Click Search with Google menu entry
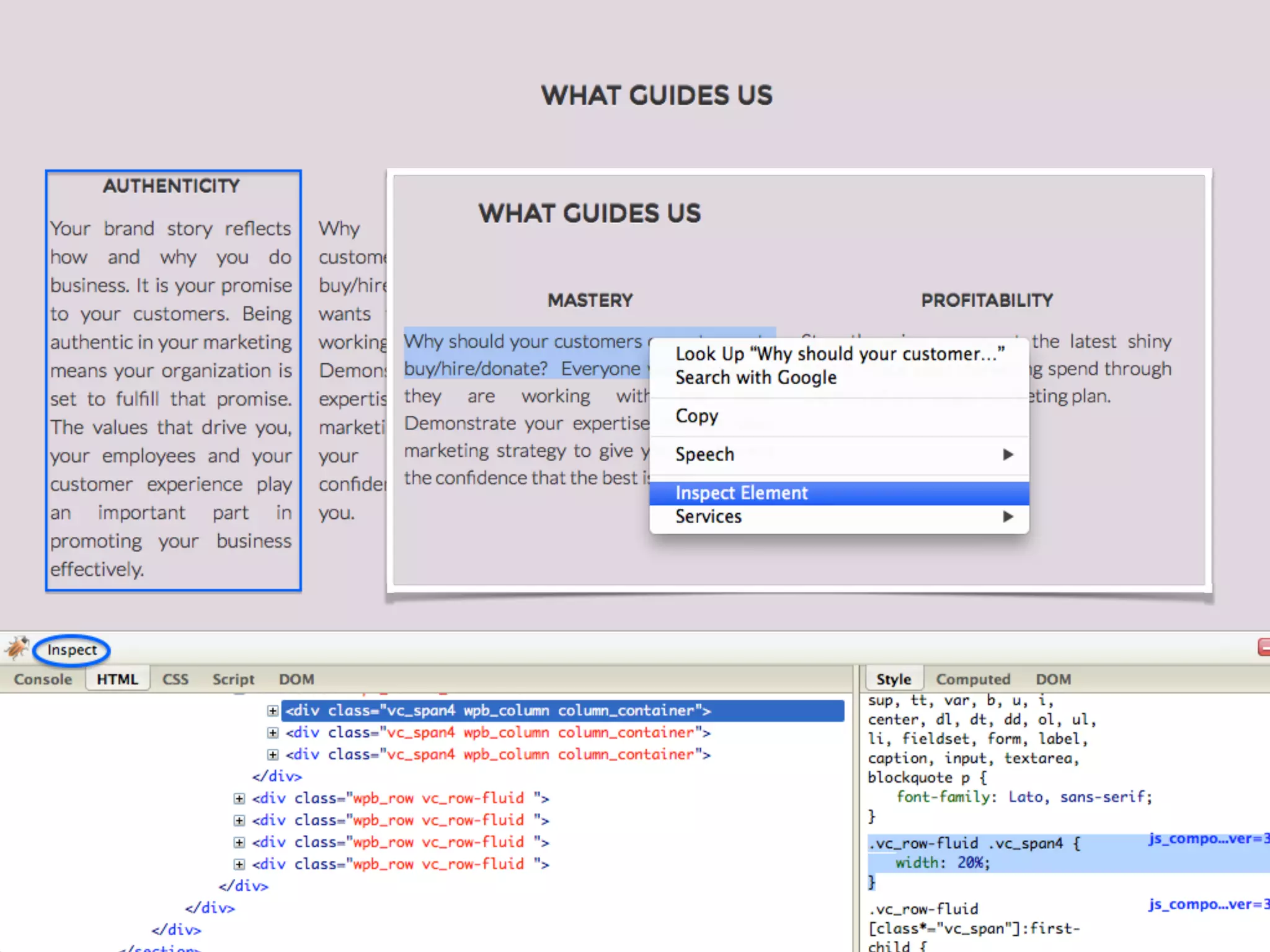Image resolution: width=1270 pixels, height=952 pixels. [755, 377]
